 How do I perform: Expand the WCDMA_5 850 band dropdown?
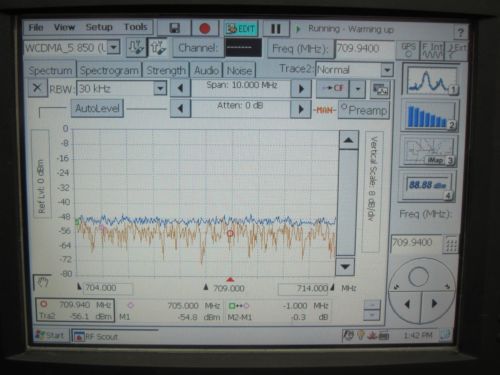pyautogui.click(x=114, y=47)
